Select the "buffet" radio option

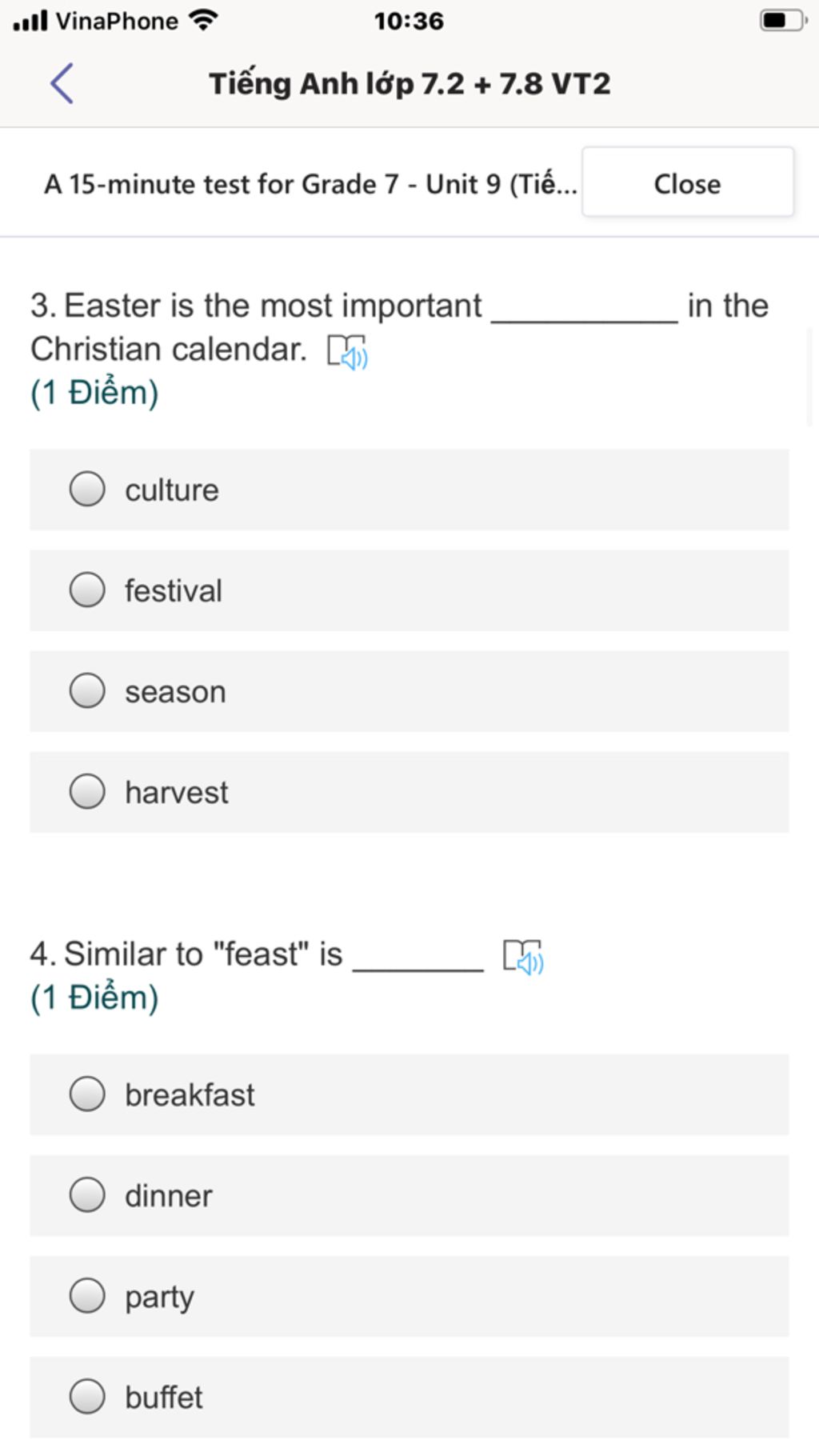(409, 1397)
